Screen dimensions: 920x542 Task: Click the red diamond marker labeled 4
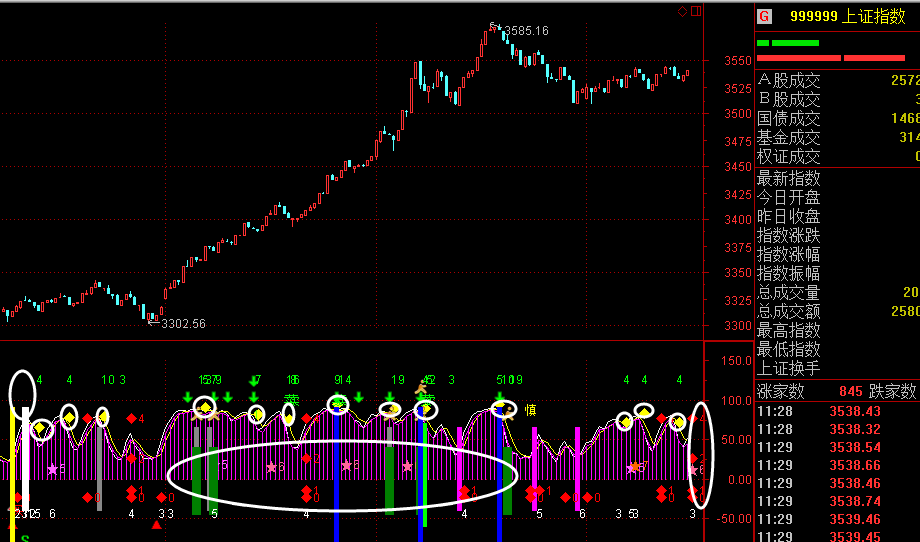click(131, 418)
